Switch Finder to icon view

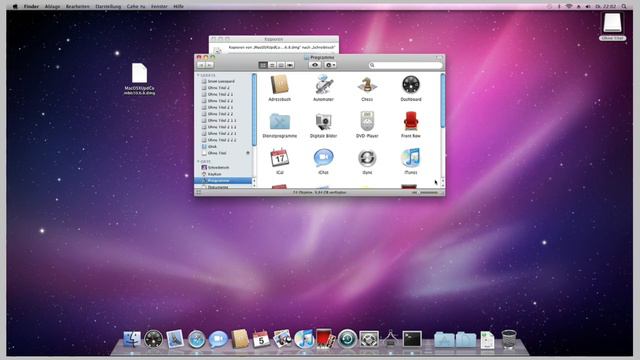(x=263, y=65)
